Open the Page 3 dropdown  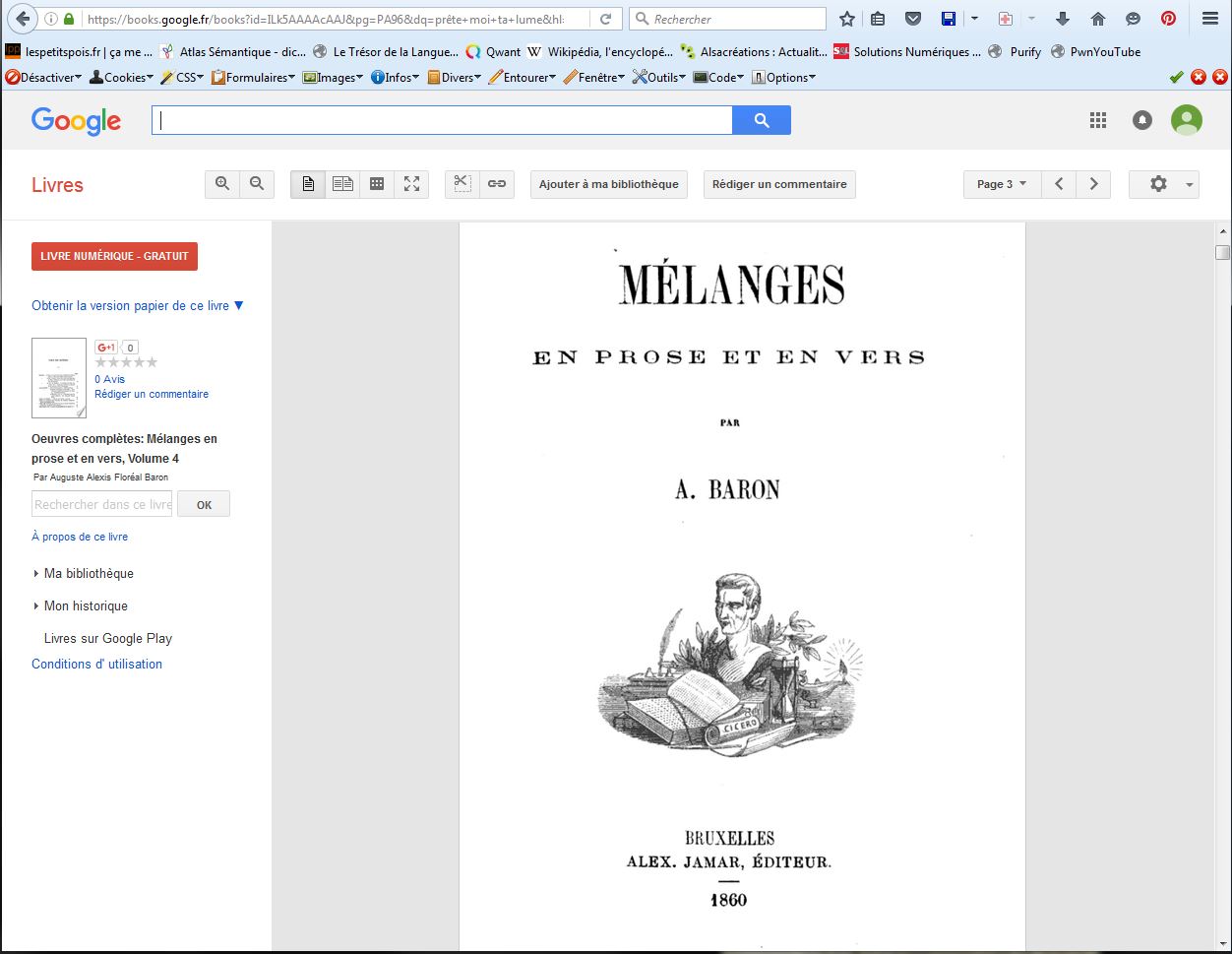[x=1001, y=184]
